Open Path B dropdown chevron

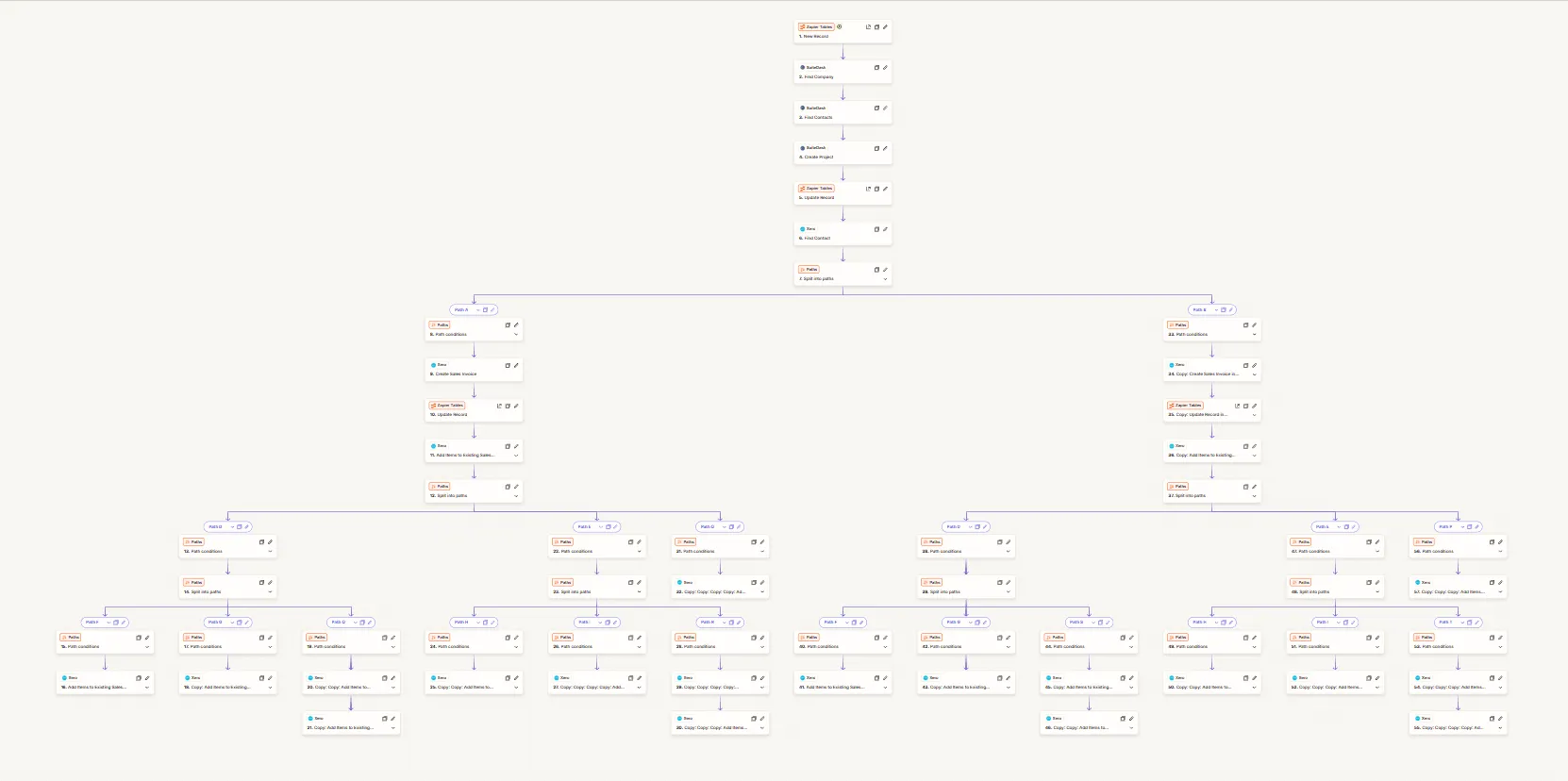click(x=1215, y=309)
